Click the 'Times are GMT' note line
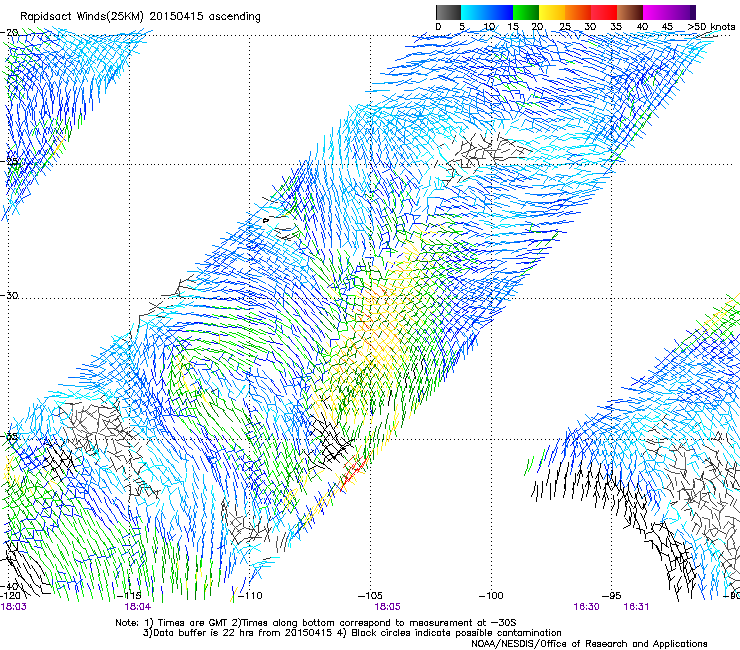Image resolution: width=740 pixels, height=650 pixels. (316, 623)
